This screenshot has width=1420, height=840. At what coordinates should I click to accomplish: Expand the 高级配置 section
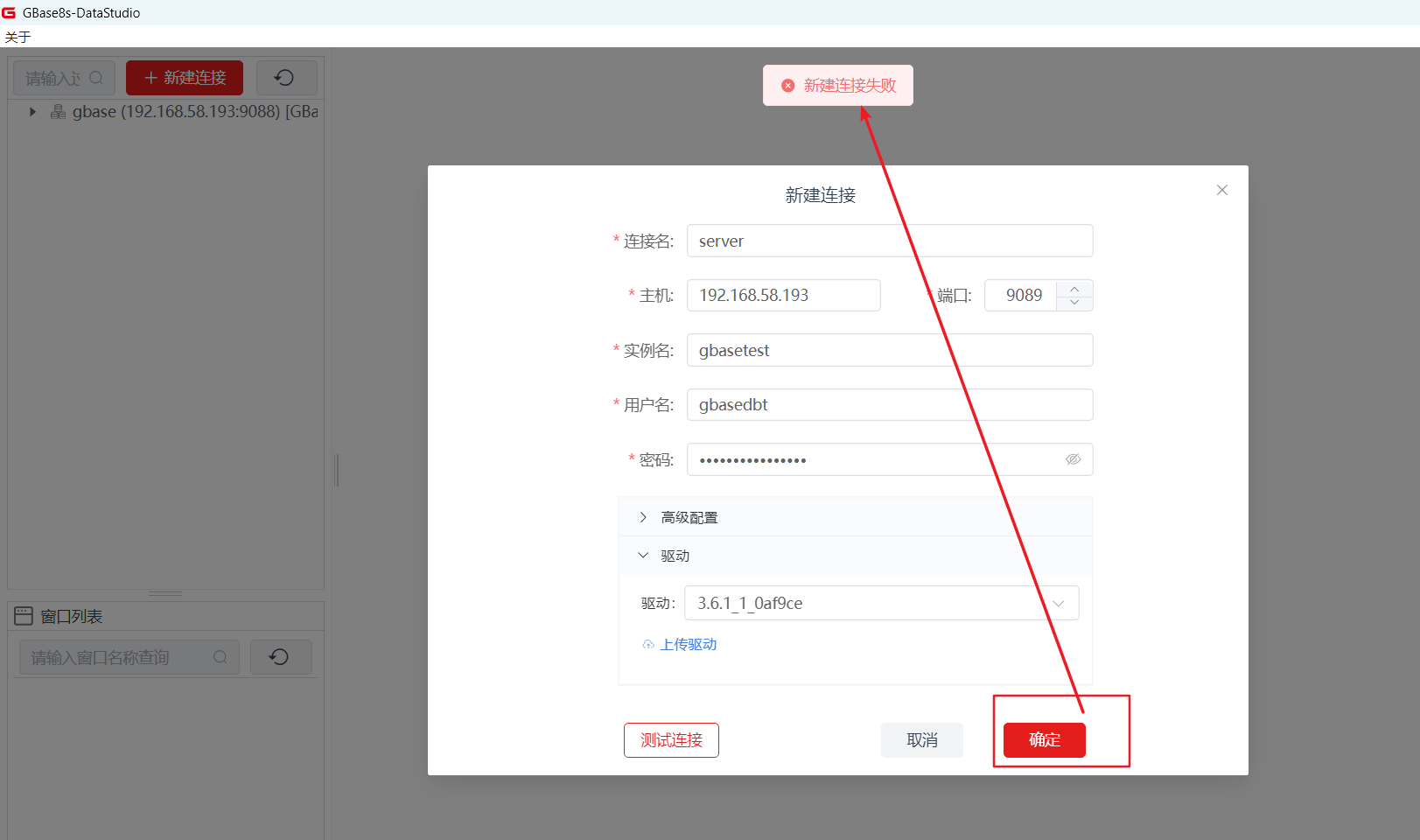pos(856,517)
